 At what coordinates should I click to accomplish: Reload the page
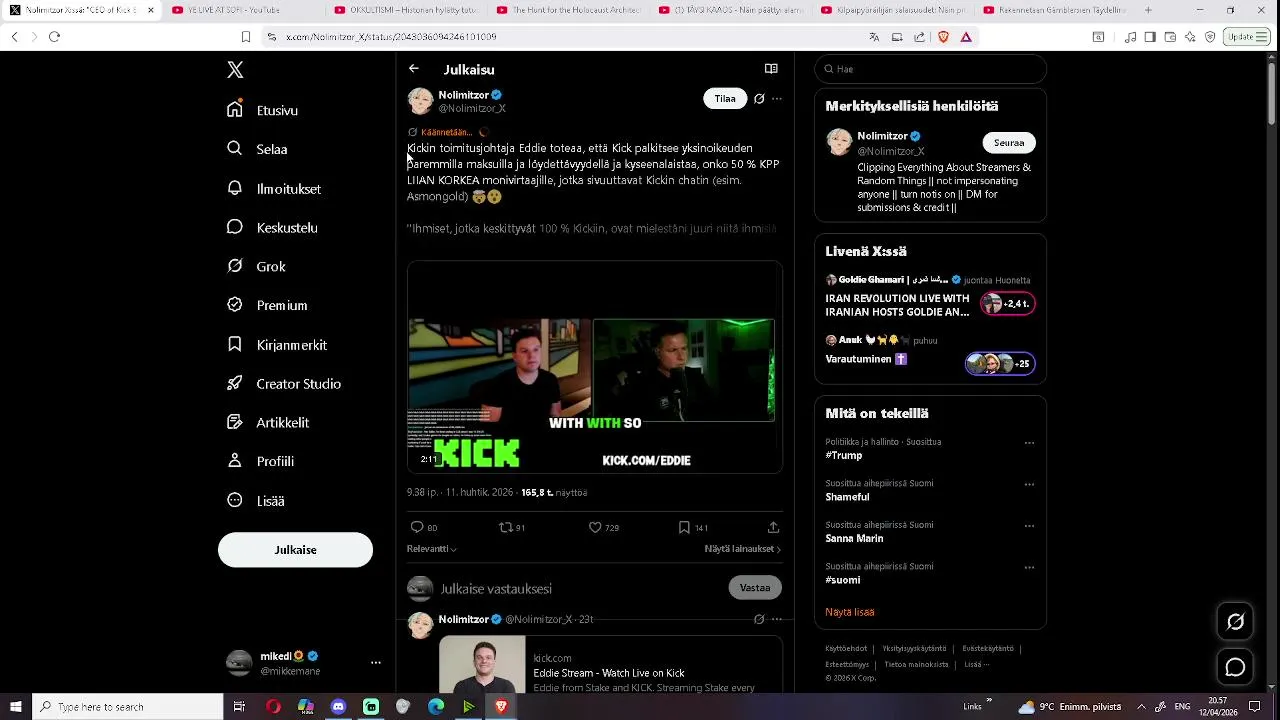pos(54,37)
